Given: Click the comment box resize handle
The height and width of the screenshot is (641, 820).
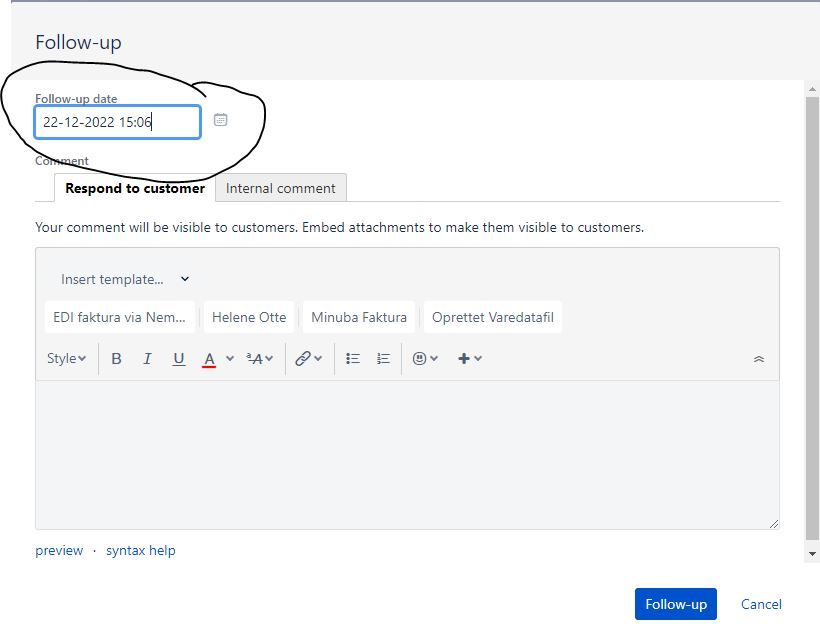Looking at the screenshot, I should click(774, 524).
